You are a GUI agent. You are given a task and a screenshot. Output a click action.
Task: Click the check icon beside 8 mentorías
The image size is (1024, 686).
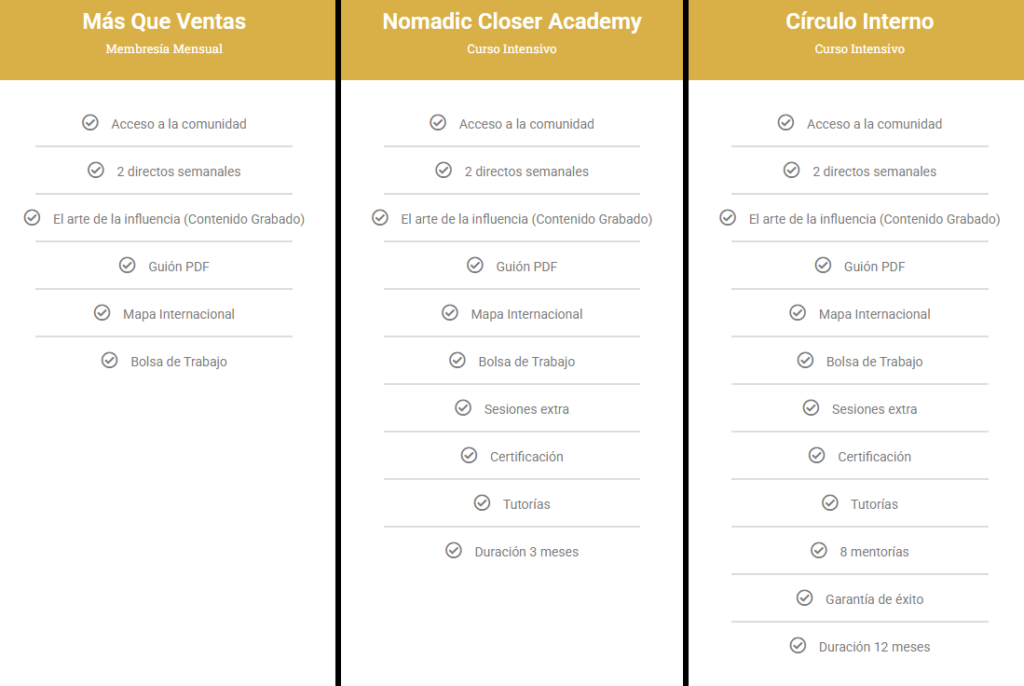tap(818, 550)
